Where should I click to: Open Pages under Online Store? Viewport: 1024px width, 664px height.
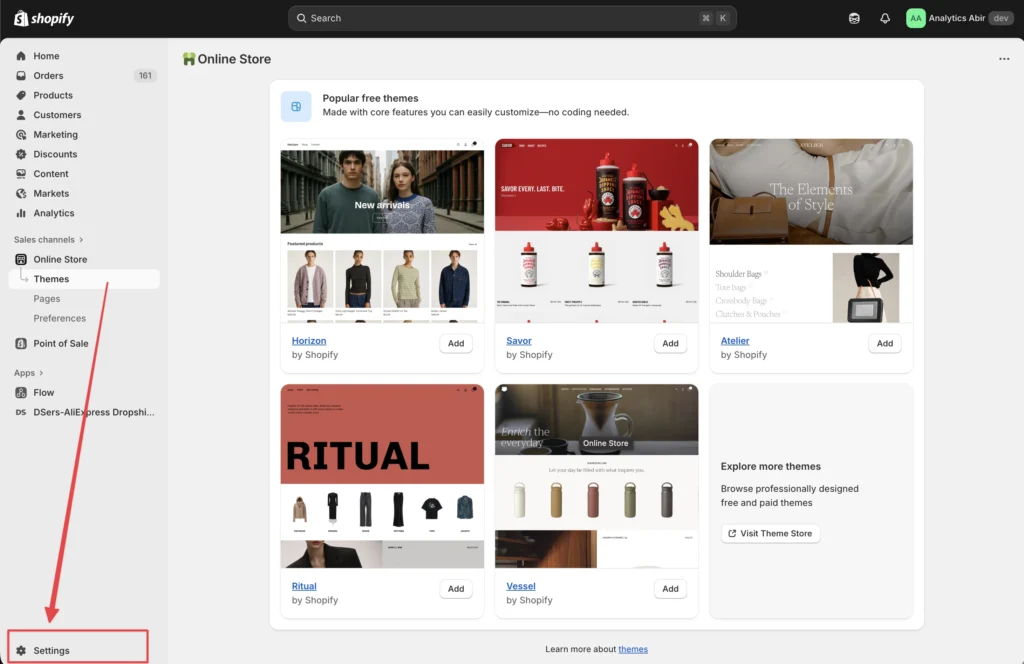pos(46,298)
